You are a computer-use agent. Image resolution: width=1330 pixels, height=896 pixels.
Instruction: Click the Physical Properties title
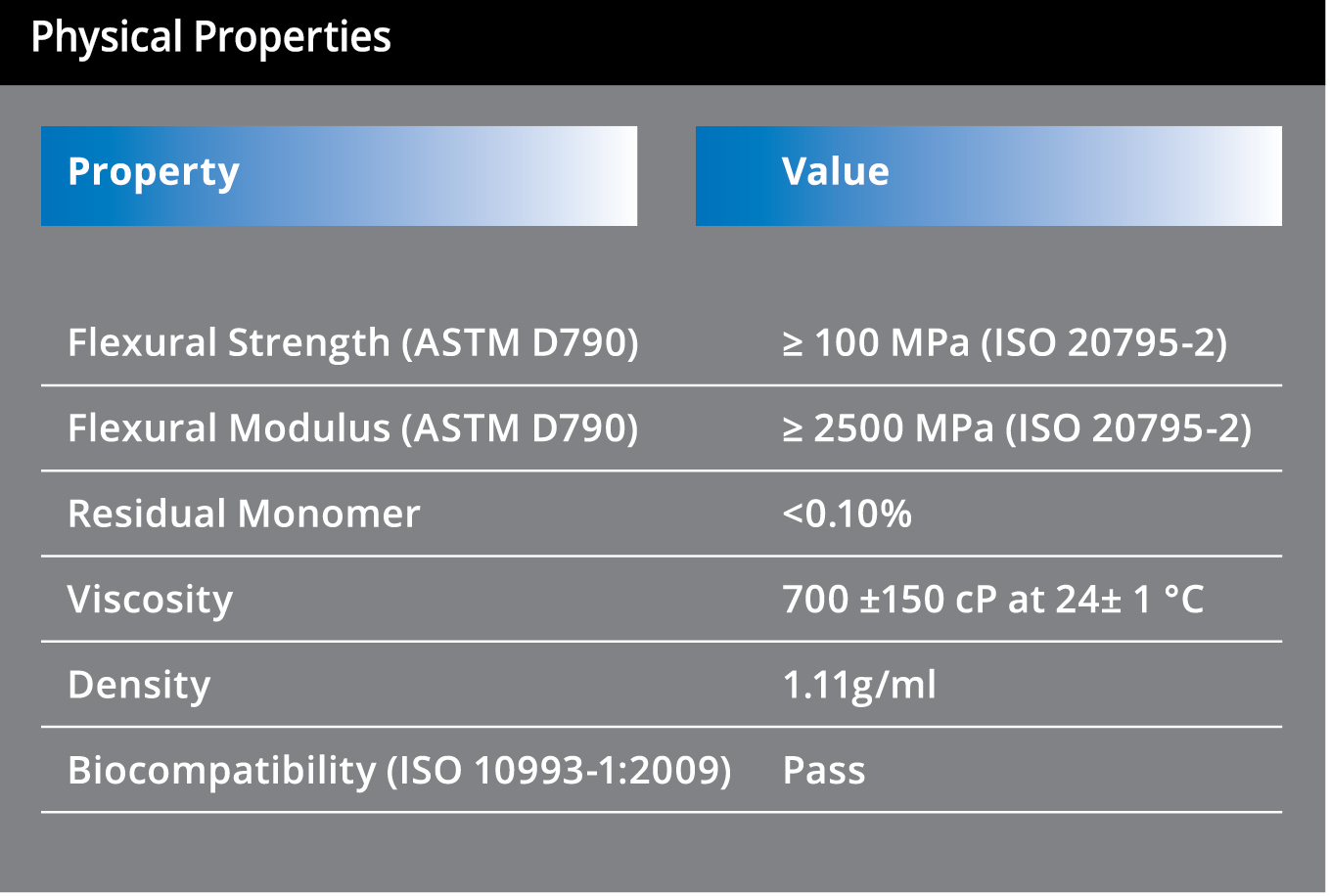click(210, 38)
